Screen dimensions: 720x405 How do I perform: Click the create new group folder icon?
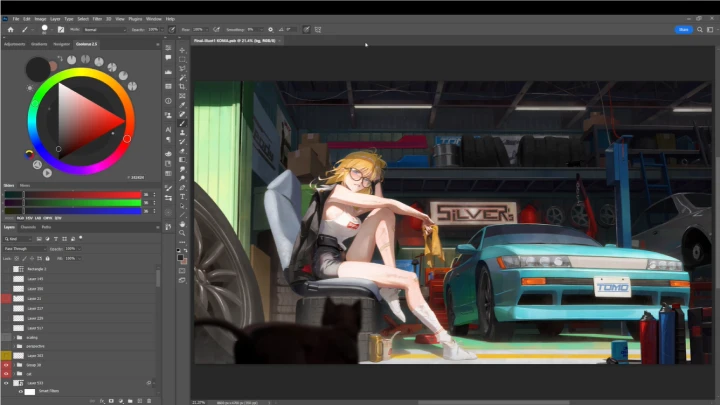click(x=130, y=401)
